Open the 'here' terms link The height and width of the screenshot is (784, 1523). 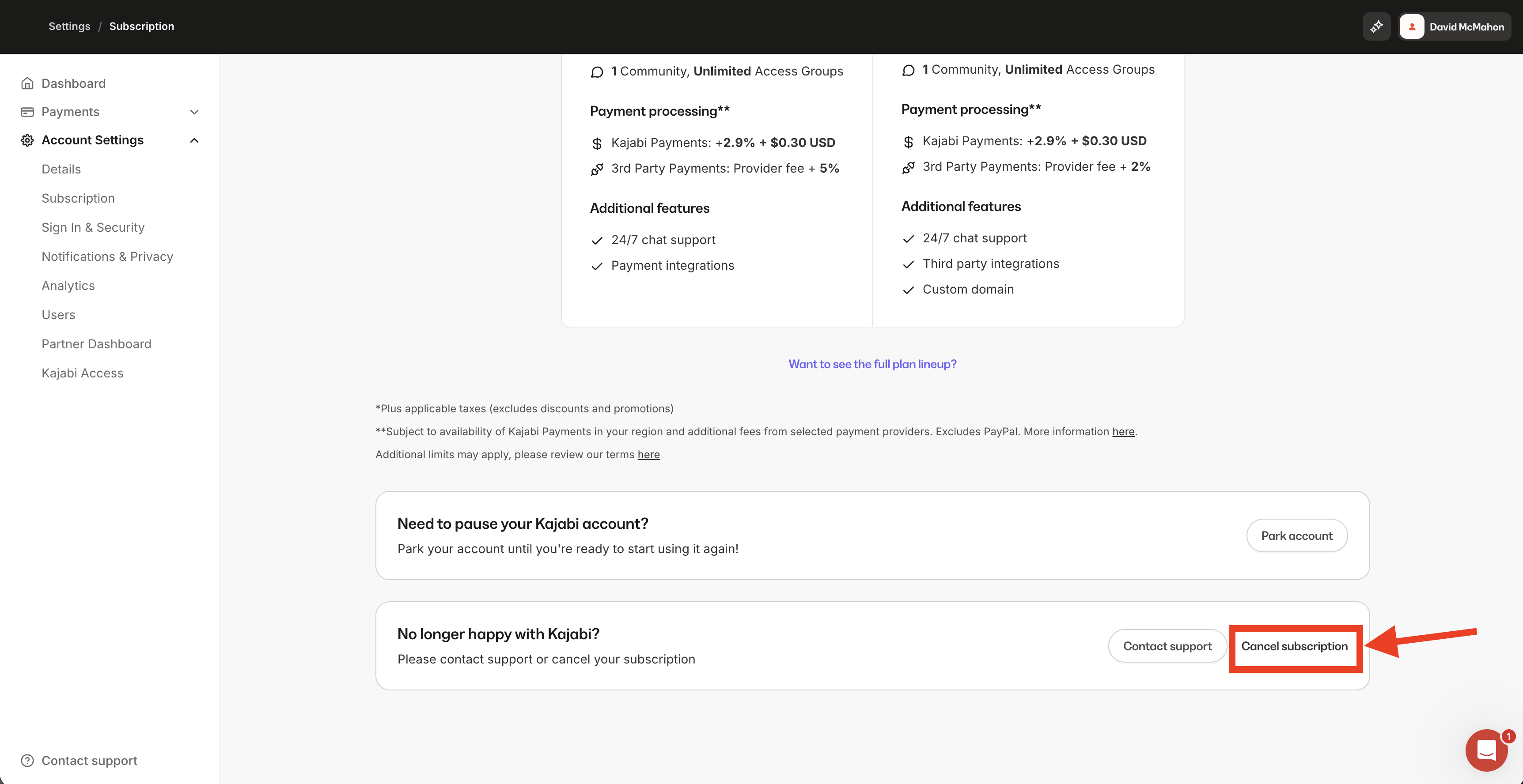648,454
